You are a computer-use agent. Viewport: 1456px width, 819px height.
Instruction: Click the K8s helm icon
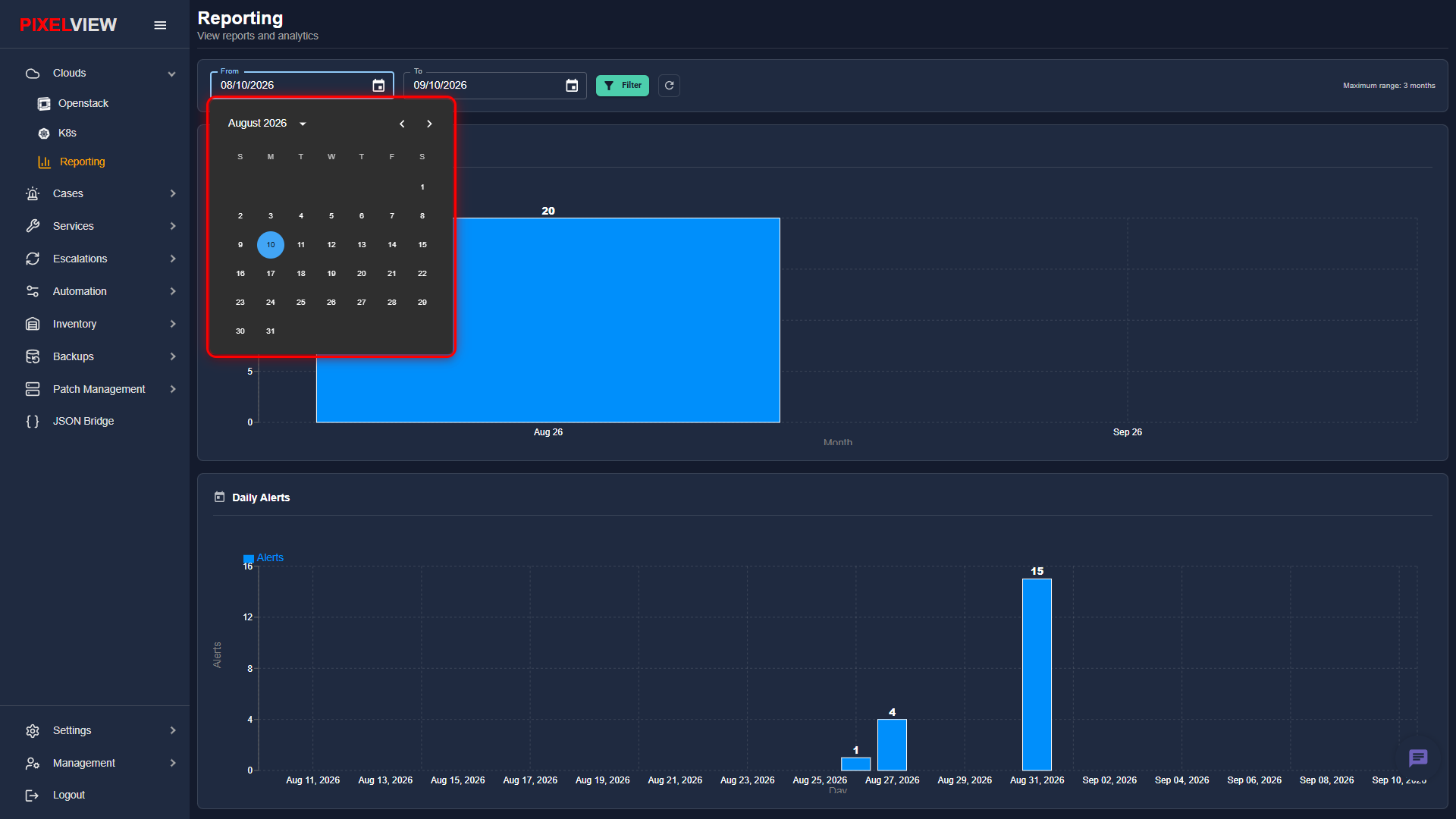44,133
